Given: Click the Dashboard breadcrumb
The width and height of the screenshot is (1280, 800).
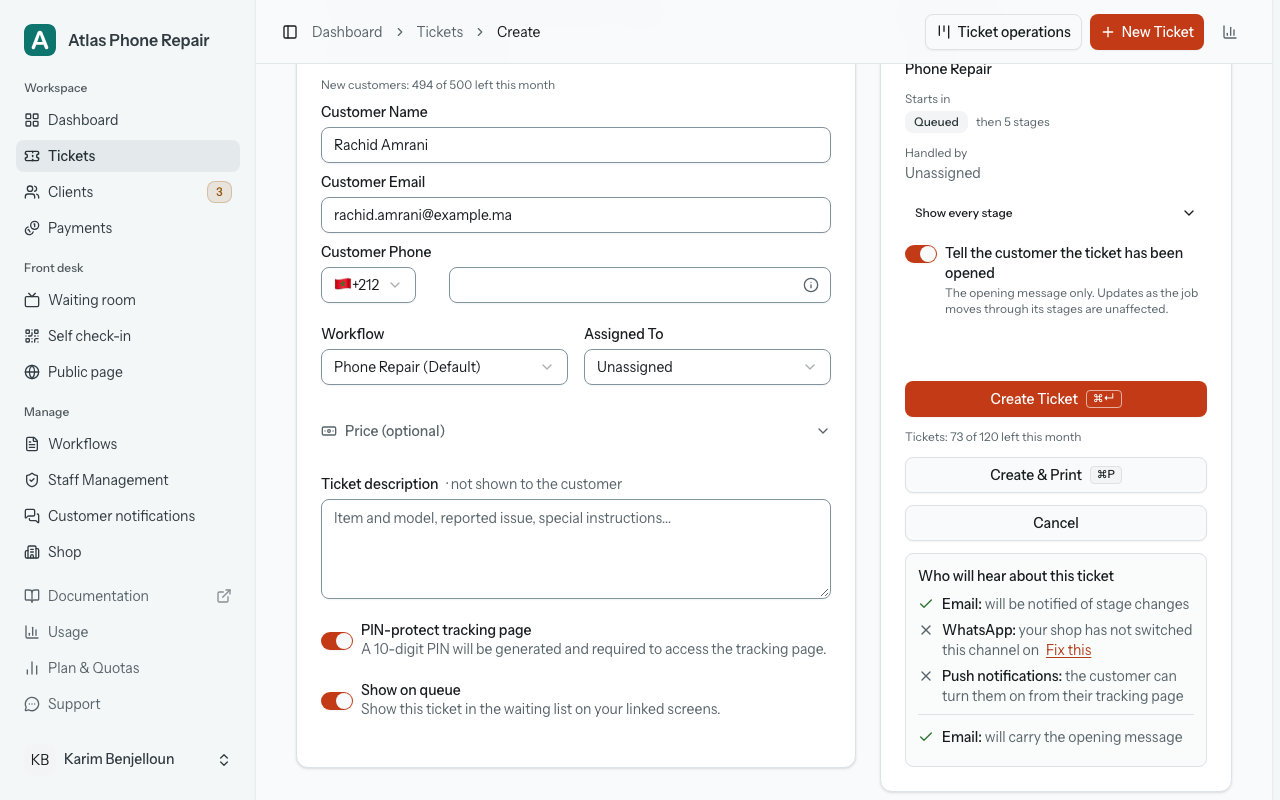Looking at the screenshot, I should (x=347, y=32).
